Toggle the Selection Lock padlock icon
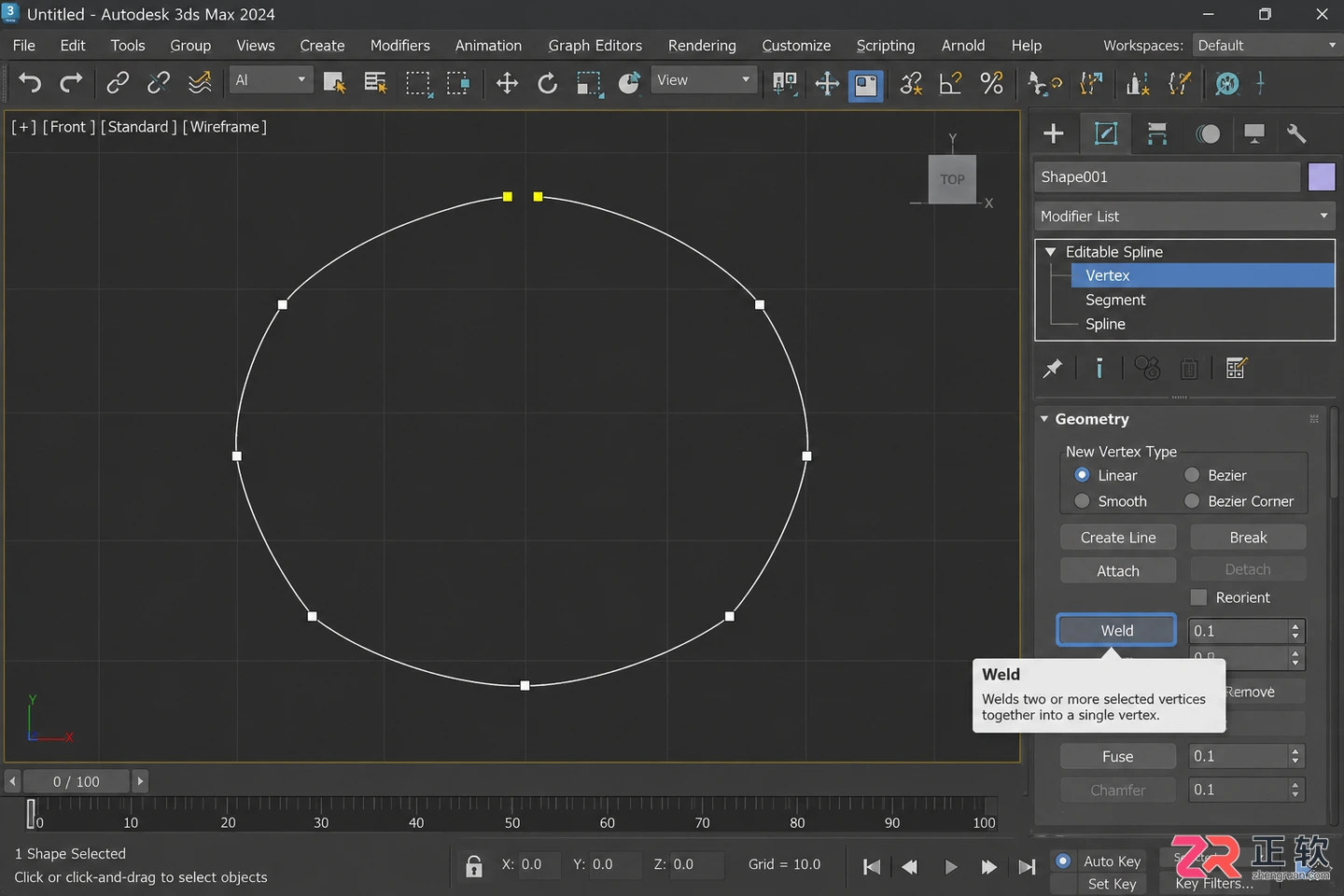Viewport: 1344px width, 896px height. [474, 866]
